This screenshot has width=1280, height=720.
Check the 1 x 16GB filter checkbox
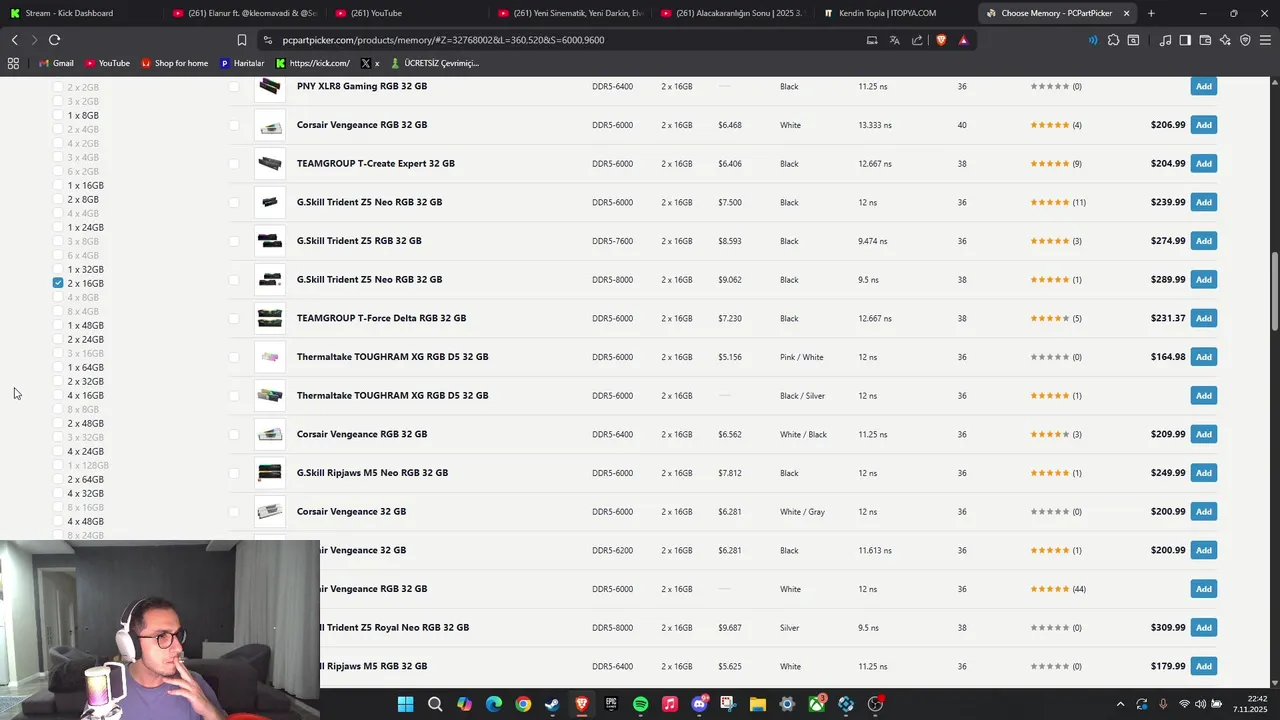click(58, 185)
